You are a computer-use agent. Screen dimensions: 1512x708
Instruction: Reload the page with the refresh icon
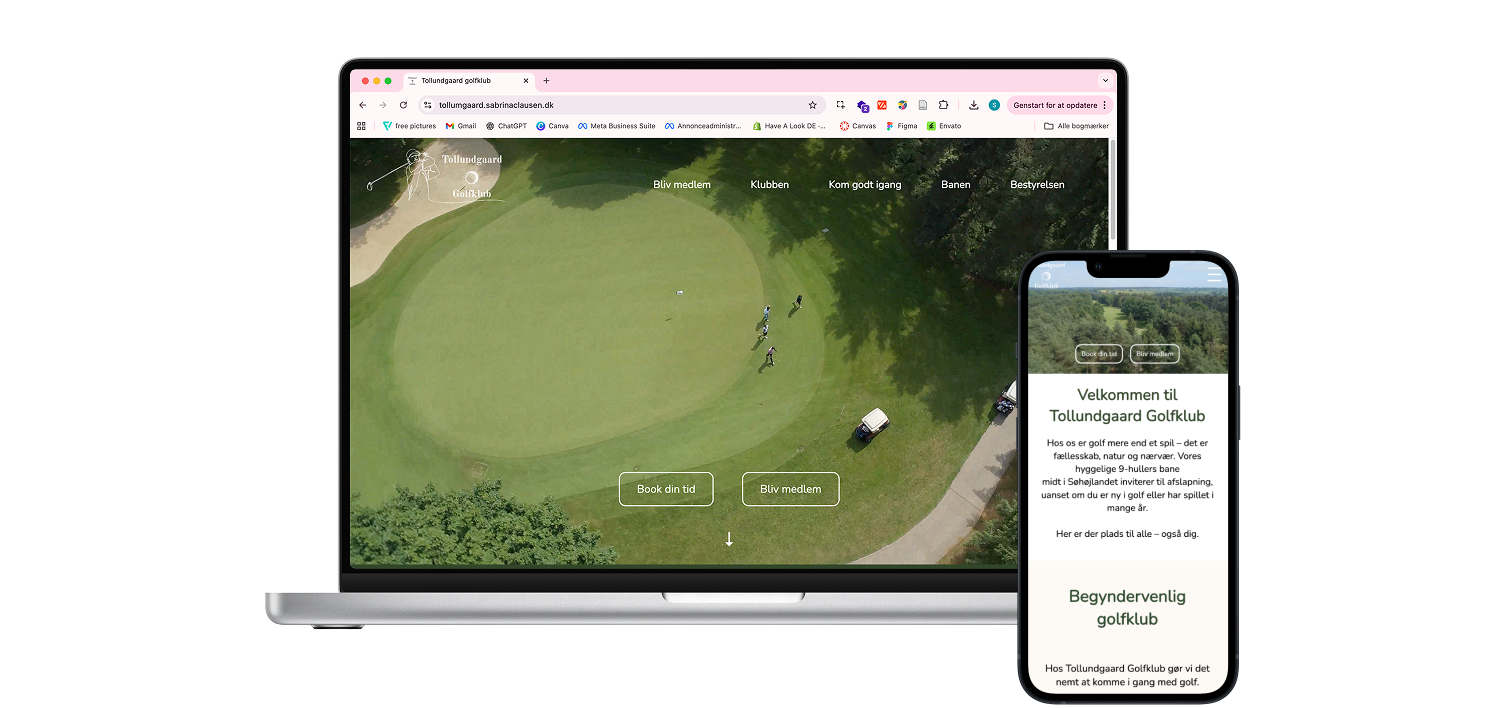coord(403,105)
